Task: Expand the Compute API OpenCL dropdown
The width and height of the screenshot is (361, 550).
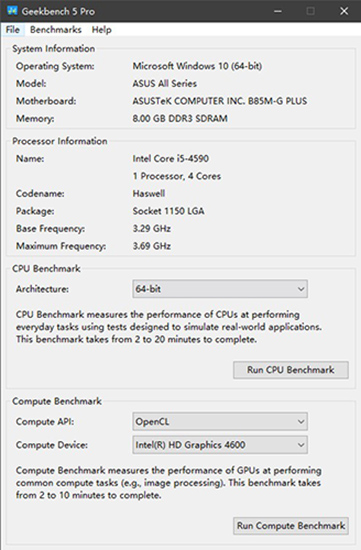Action: coord(220,422)
